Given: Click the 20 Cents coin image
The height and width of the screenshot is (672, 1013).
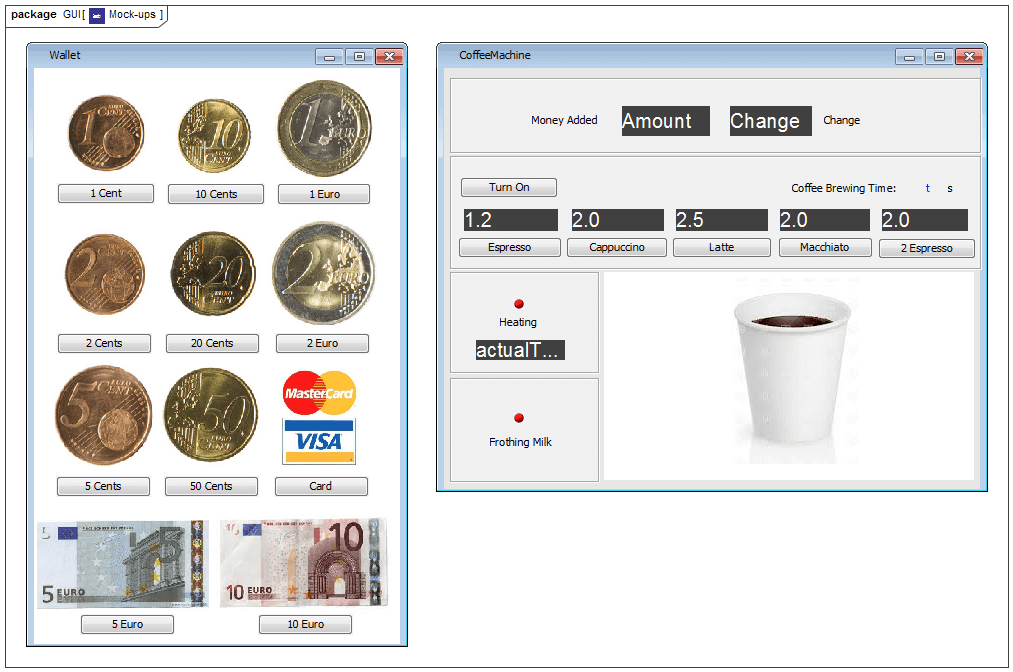Looking at the screenshot, I should click(x=213, y=274).
